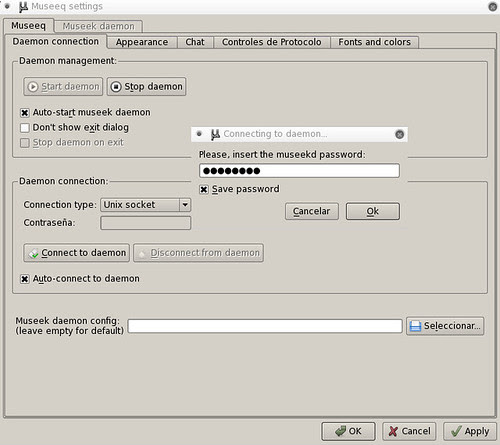Focus the museekd password field
The height and width of the screenshot is (445, 500).
tap(299, 171)
